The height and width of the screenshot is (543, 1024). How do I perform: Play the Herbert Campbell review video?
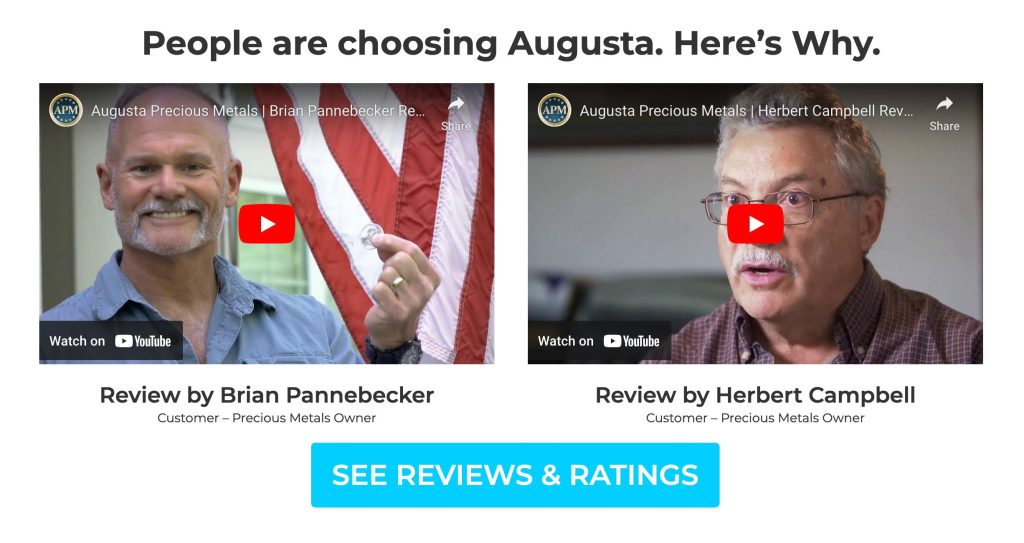(756, 224)
